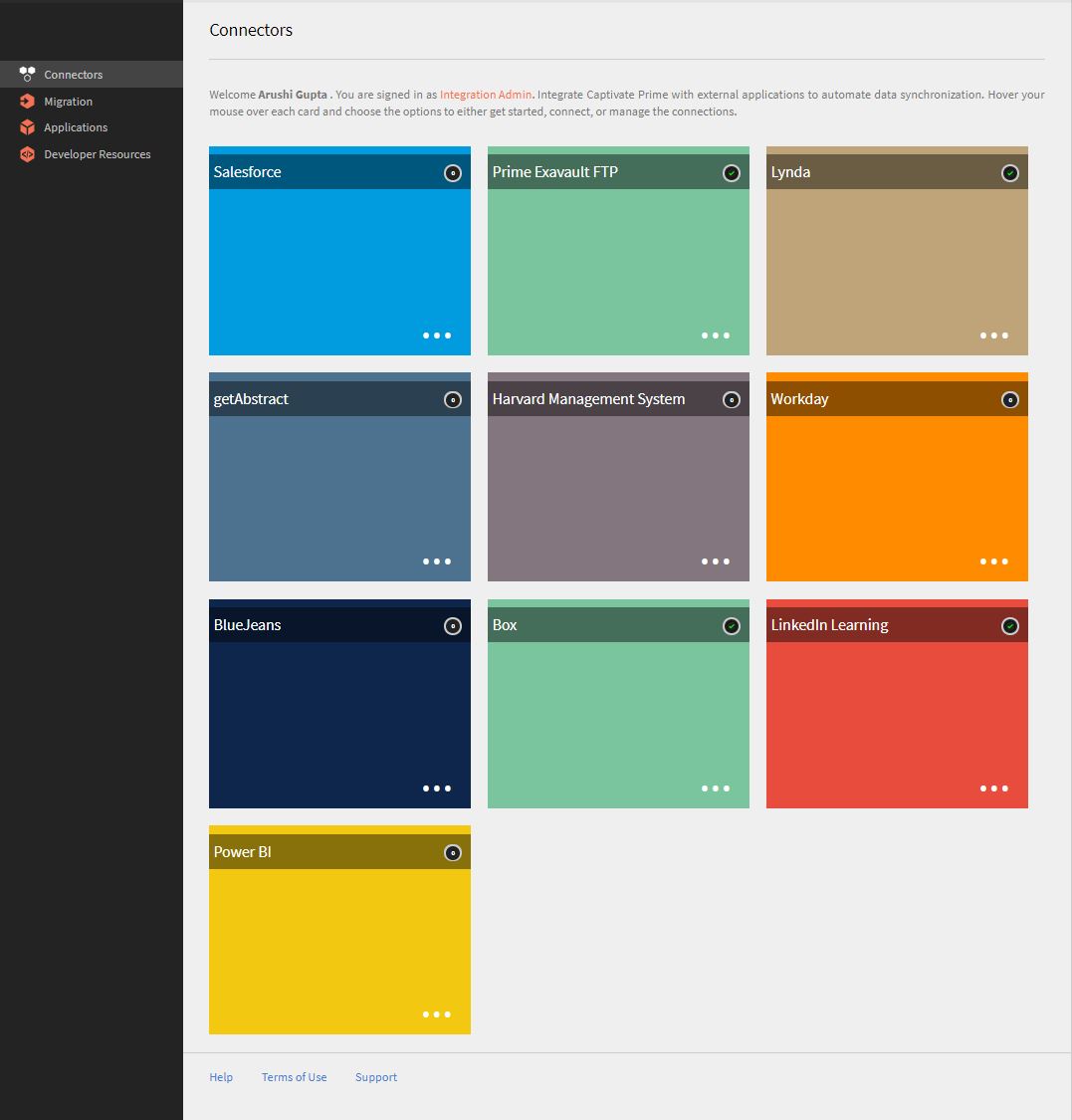Open the Prime Exavault FTP three-dot menu

[x=716, y=335]
